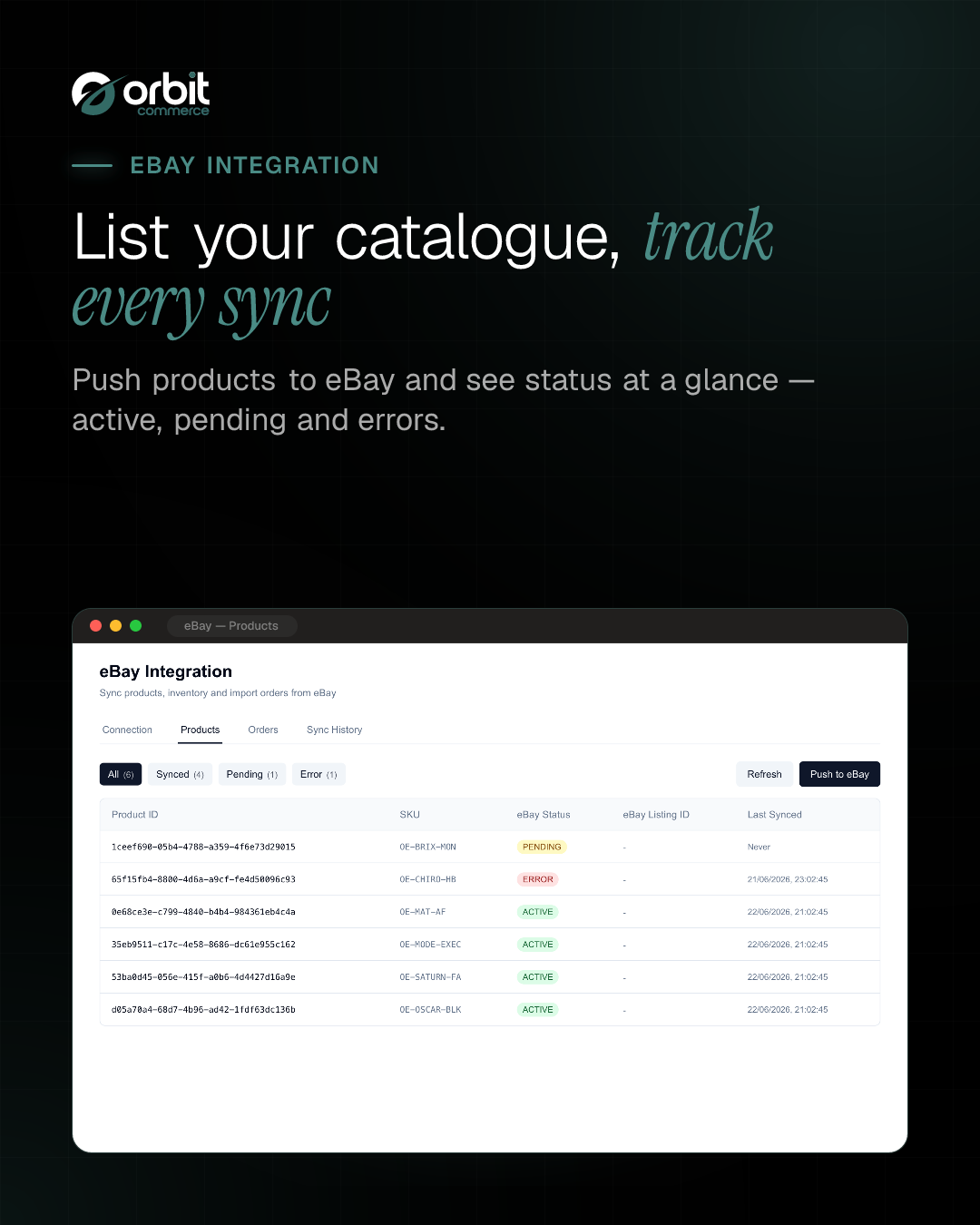Viewport: 980px width, 1225px height.
Task: Click the Orbit Commerce logo
Action: click(x=141, y=93)
